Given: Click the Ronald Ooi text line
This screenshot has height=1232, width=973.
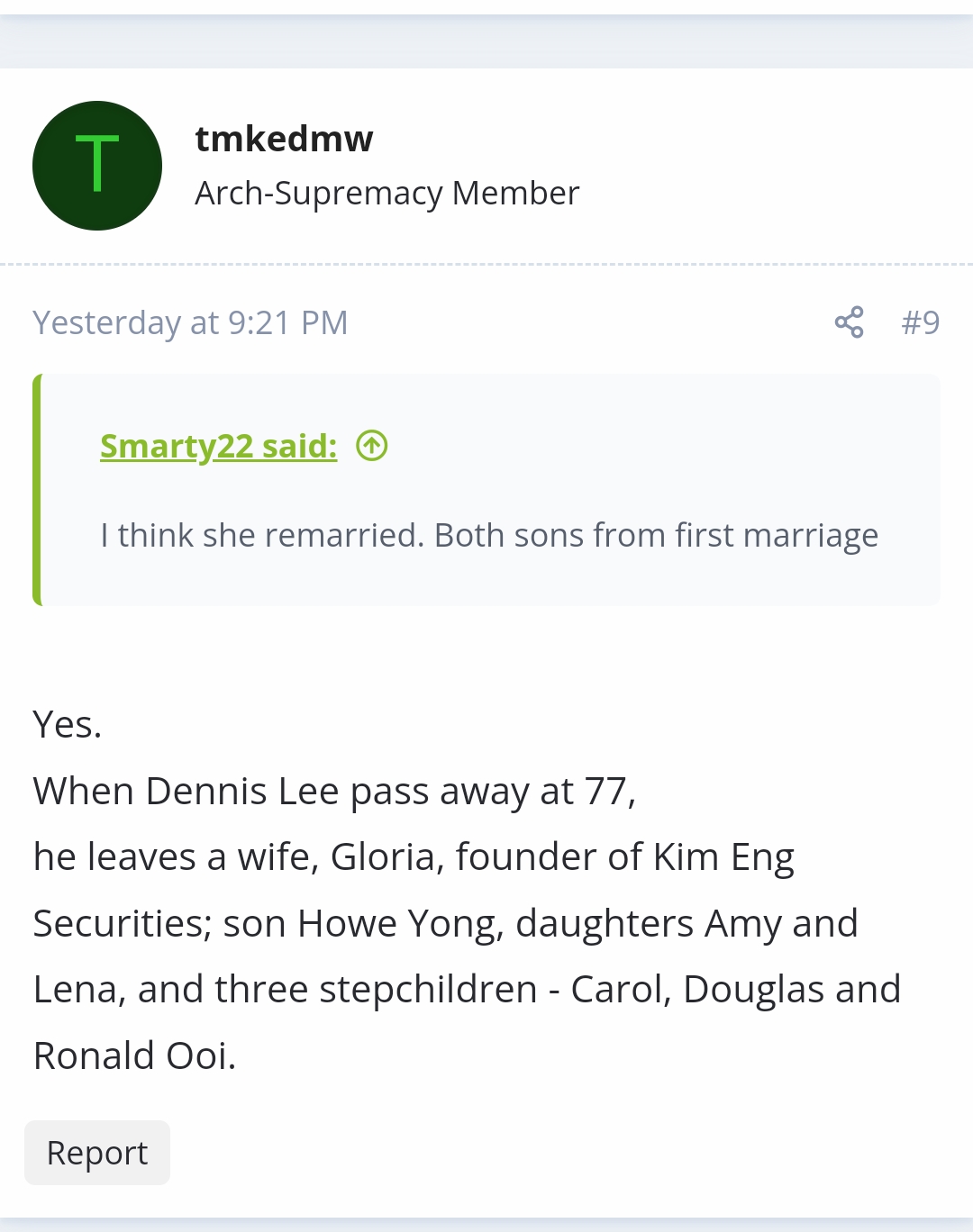Looking at the screenshot, I should (134, 1055).
